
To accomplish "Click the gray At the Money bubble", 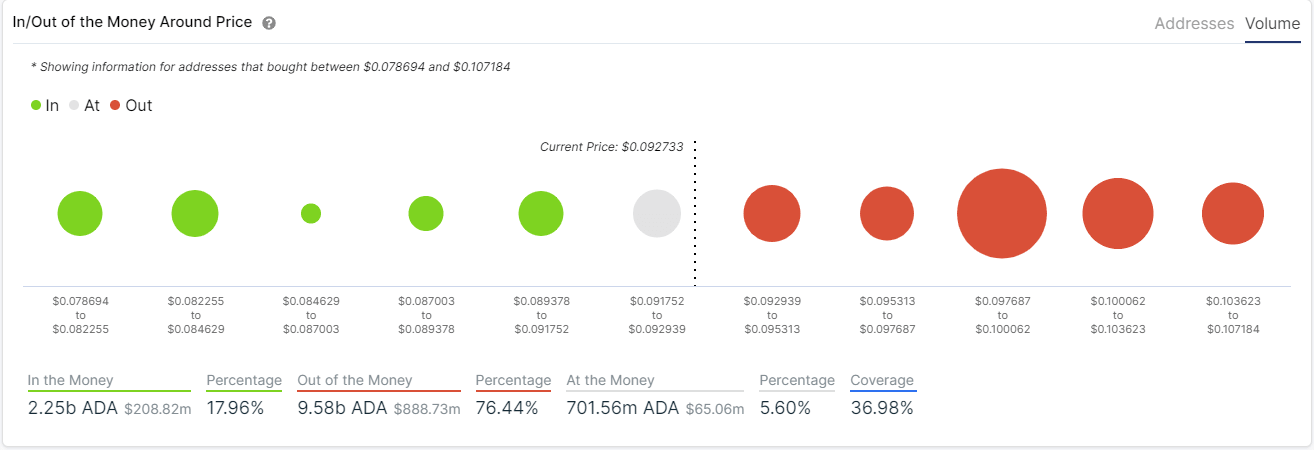I will pos(657,214).
